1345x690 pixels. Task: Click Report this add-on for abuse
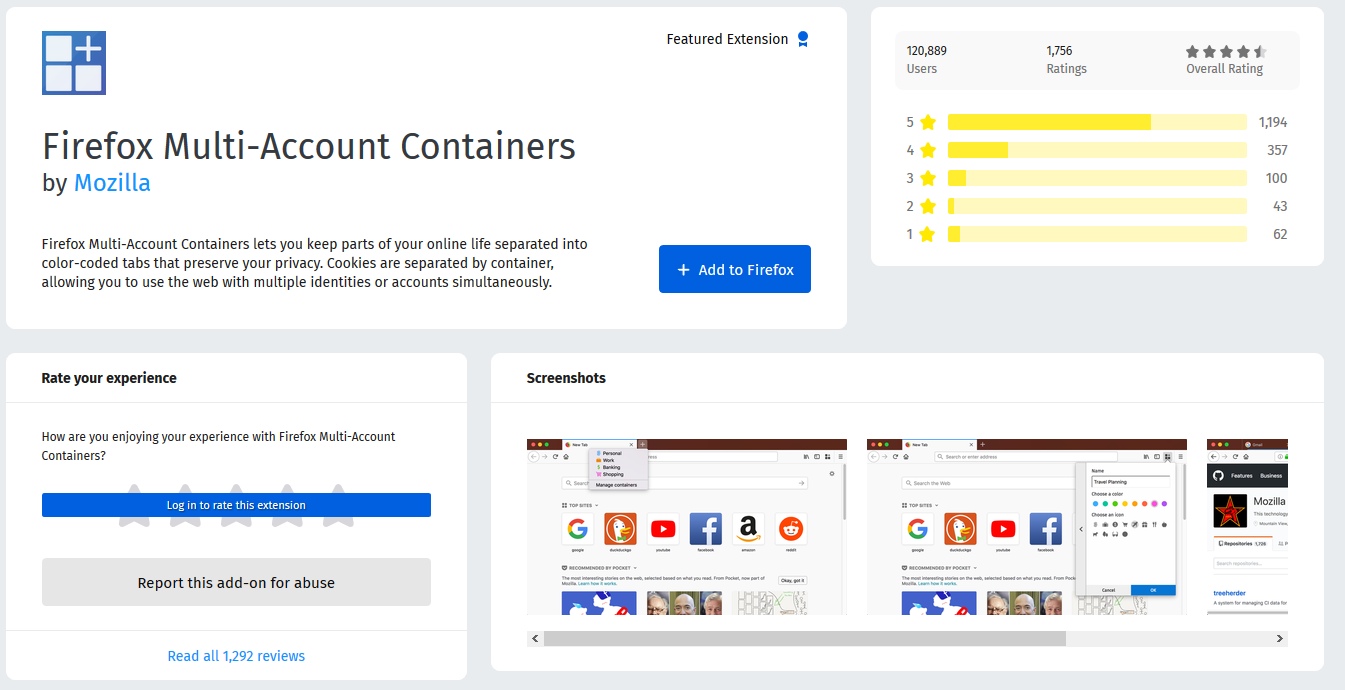coord(236,582)
